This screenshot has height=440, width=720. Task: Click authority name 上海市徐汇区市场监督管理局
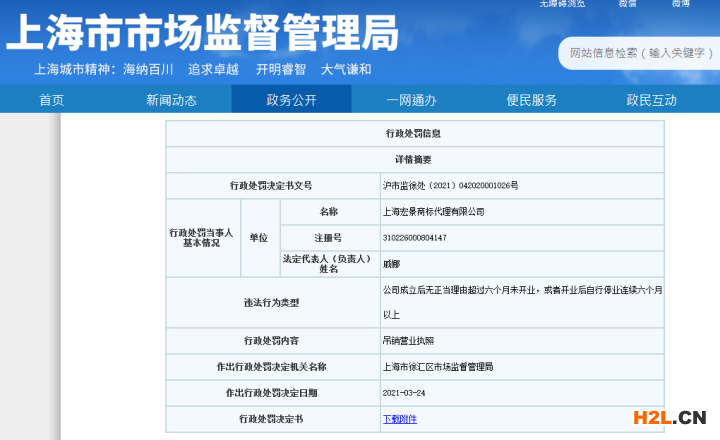pyautogui.click(x=438, y=367)
